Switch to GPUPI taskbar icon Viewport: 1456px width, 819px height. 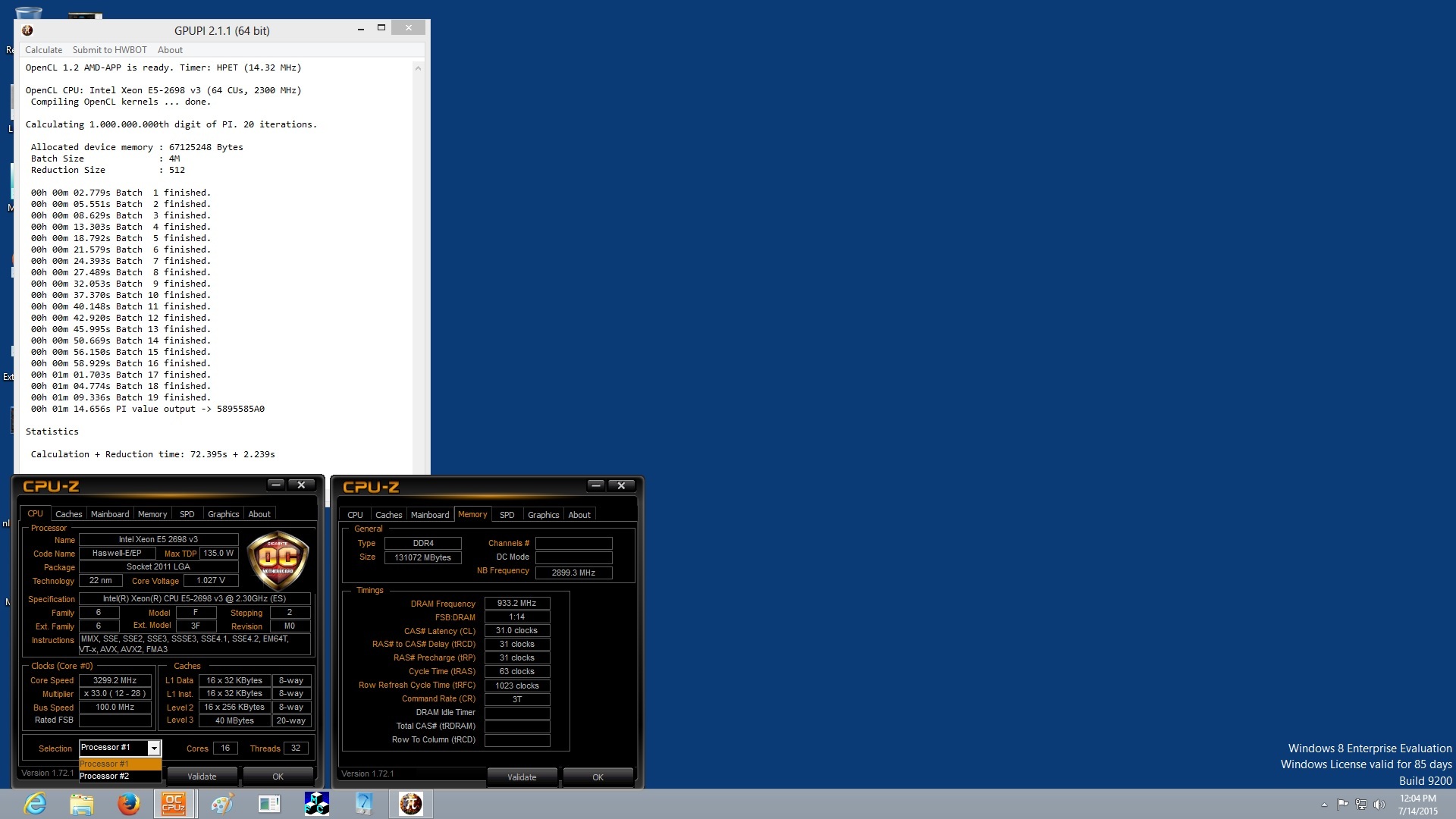click(411, 804)
